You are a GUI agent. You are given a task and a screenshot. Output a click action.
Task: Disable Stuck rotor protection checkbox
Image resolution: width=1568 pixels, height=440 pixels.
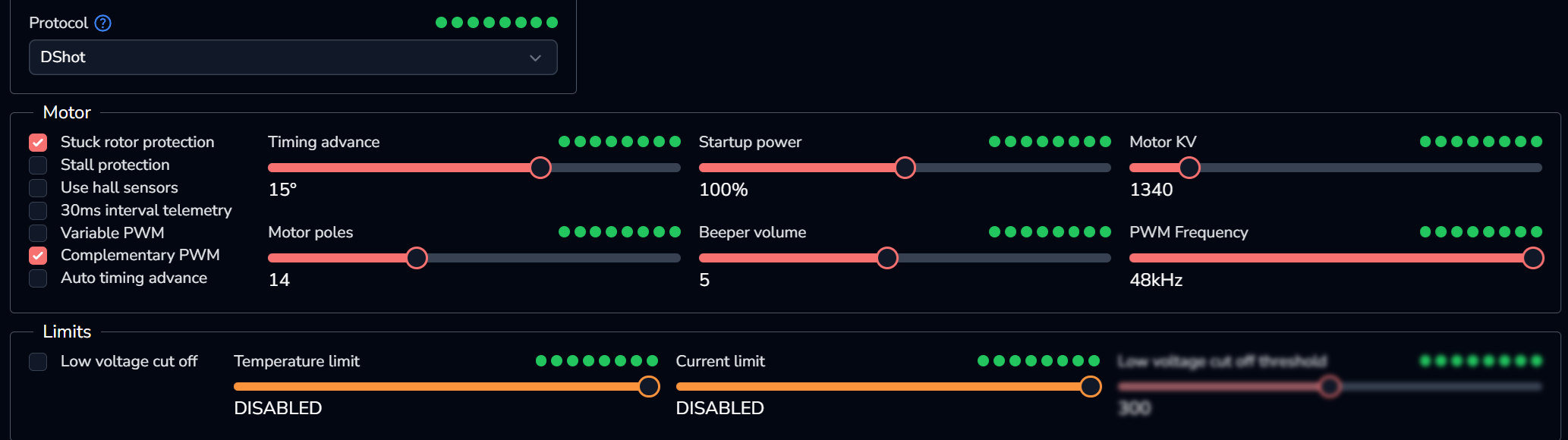click(38, 143)
